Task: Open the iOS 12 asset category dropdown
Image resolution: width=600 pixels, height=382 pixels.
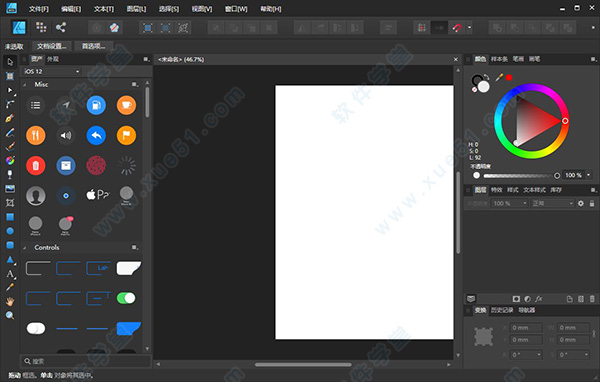Action: [52, 72]
